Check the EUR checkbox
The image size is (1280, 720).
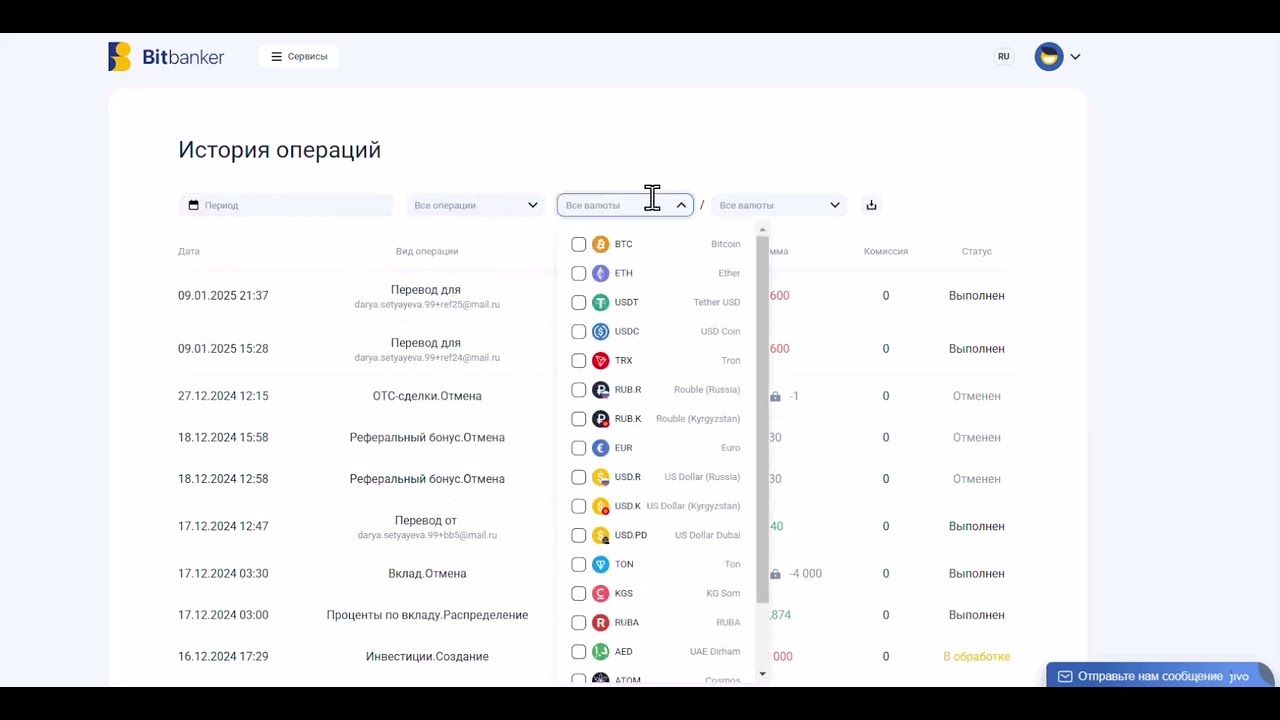click(x=579, y=448)
